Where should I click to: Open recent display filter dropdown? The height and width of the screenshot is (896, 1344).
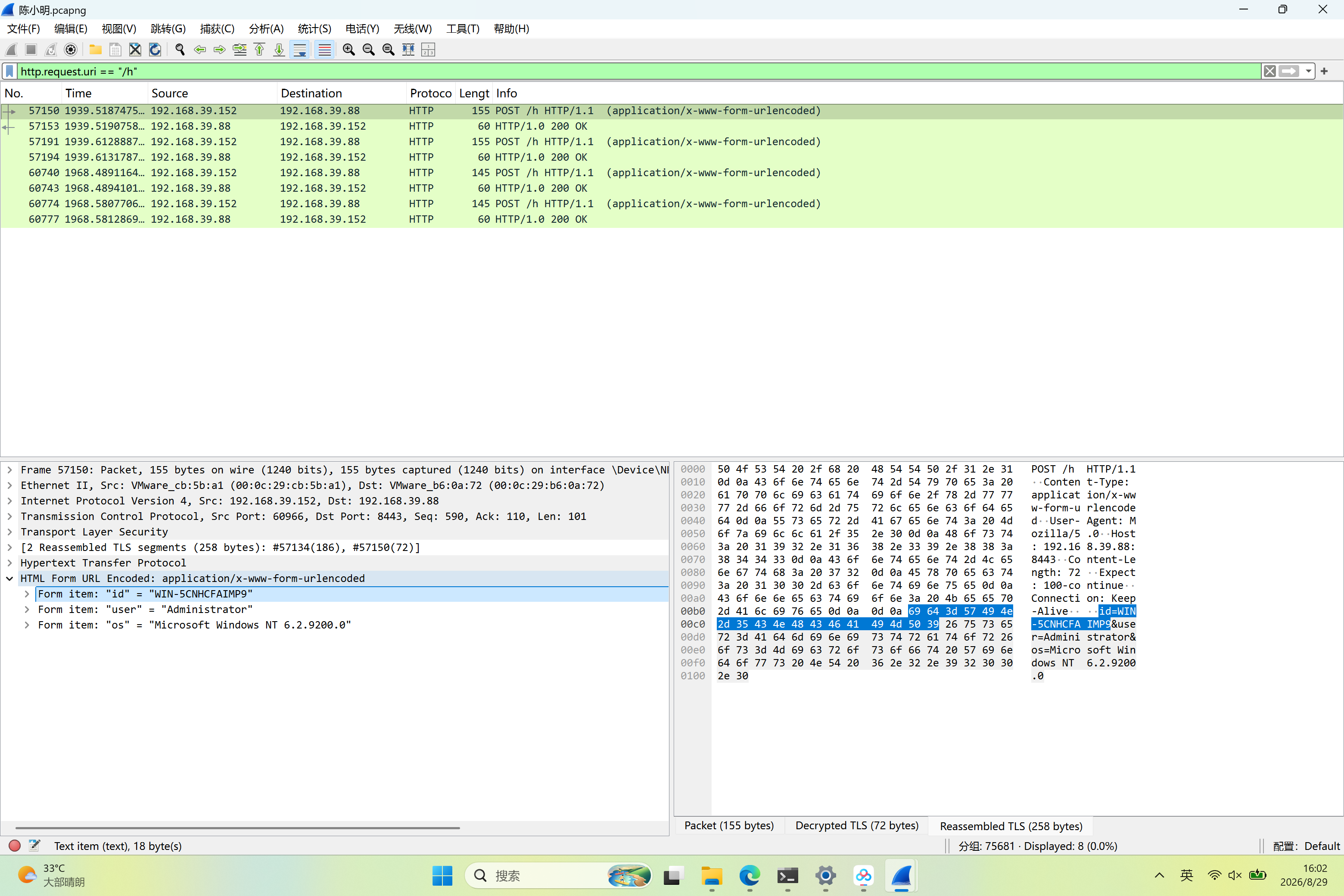(x=1308, y=72)
